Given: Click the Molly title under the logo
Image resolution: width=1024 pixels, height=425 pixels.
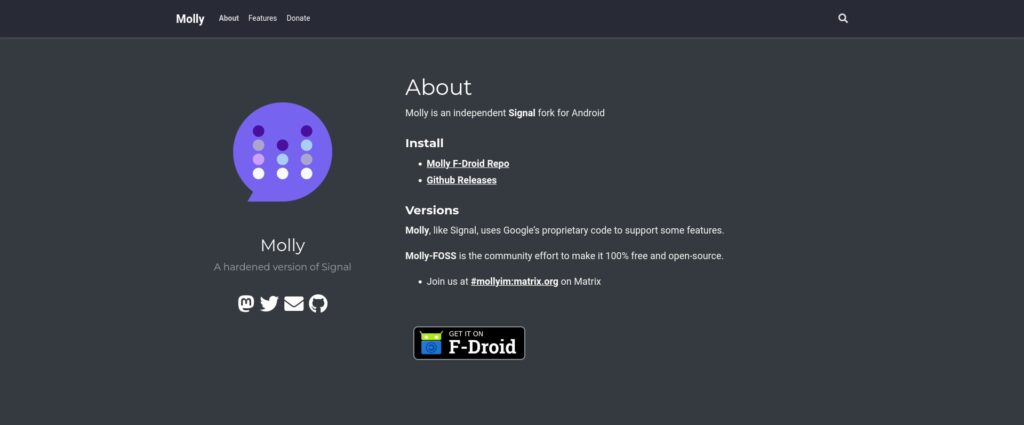Looking at the screenshot, I should 282,245.
